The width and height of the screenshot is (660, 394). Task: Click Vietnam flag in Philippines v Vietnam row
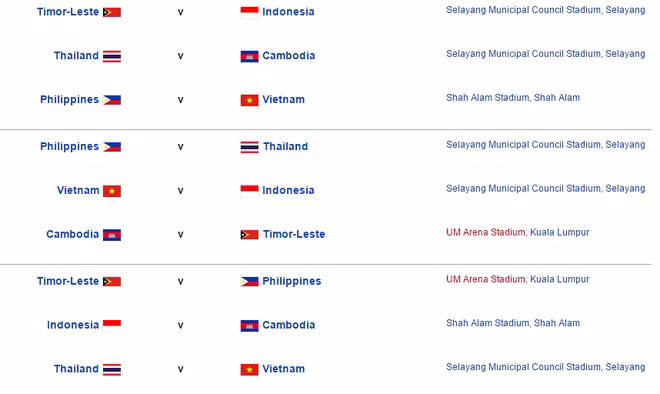[249, 100]
